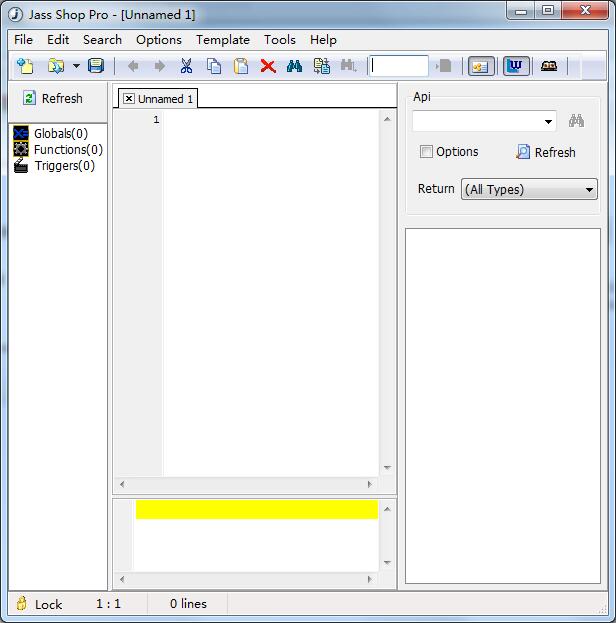
Task: Open a file using the folder icon
Action: (56, 66)
